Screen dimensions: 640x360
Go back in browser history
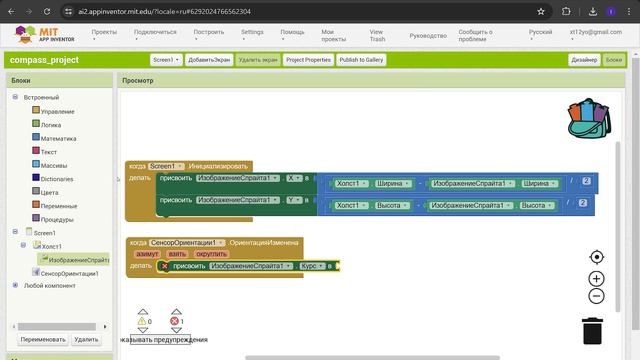click(x=11, y=11)
